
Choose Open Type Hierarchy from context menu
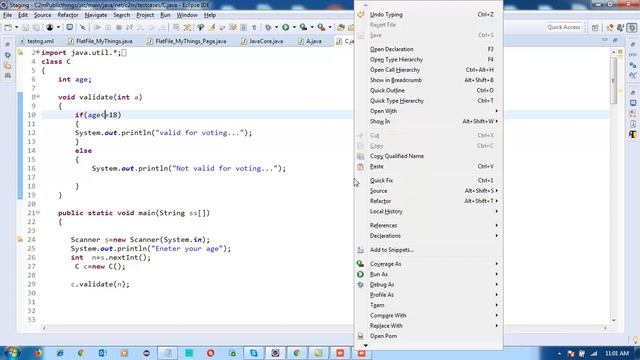(429, 60)
